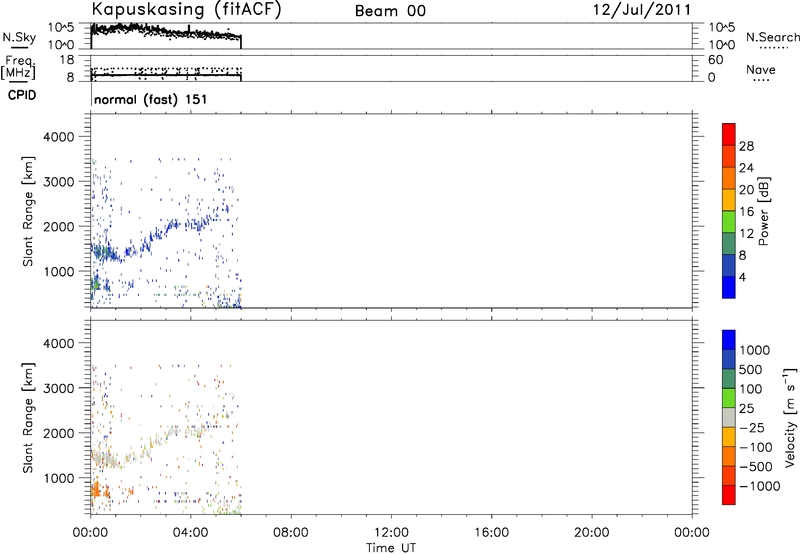The width and height of the screenshot is (800, 554).
Task: Click the blue swatch at the top of the Velocity colorbar
Action: [729, 340]
